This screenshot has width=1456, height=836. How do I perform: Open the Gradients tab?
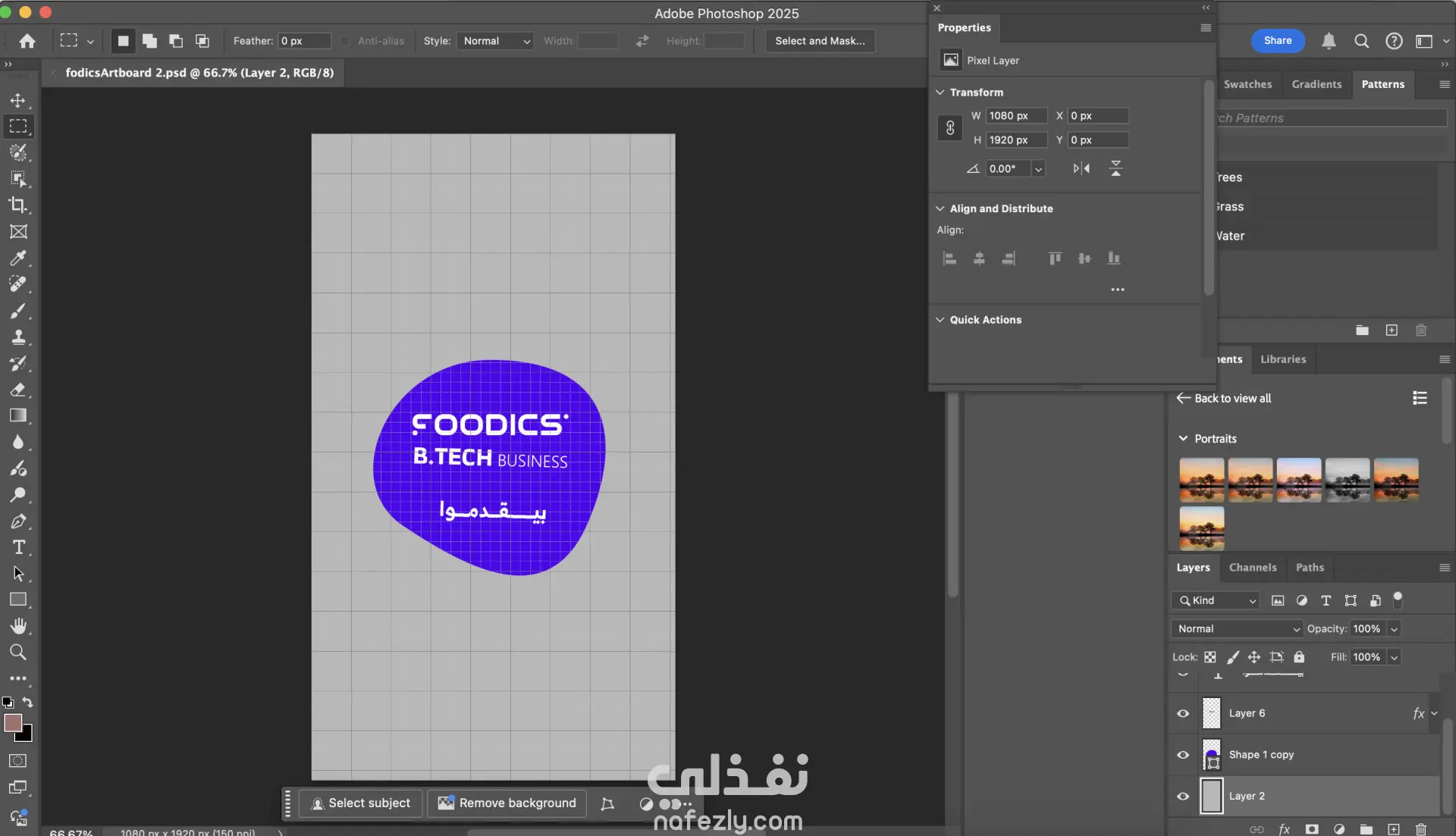pyautogui.click(x=1316, y=84)
